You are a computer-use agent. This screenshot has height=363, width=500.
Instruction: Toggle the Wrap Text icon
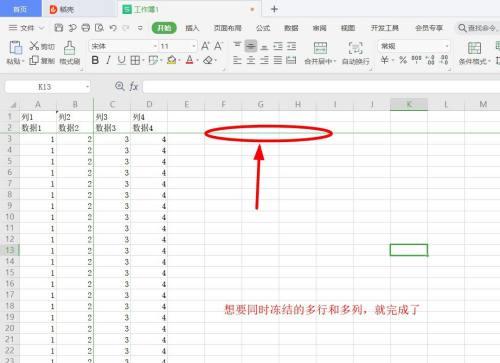point(355,48)
